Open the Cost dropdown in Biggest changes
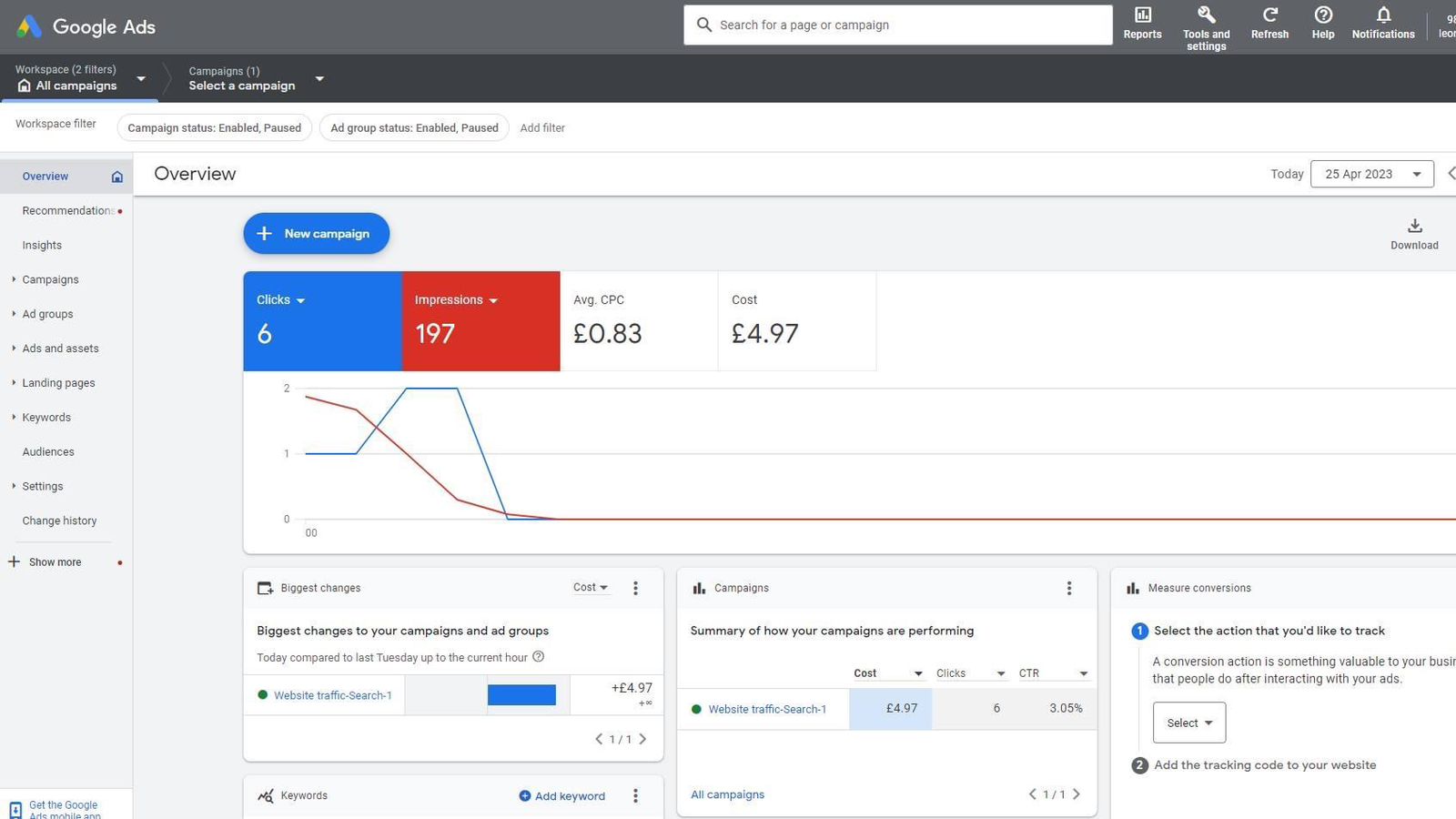 tap(591, 588)
